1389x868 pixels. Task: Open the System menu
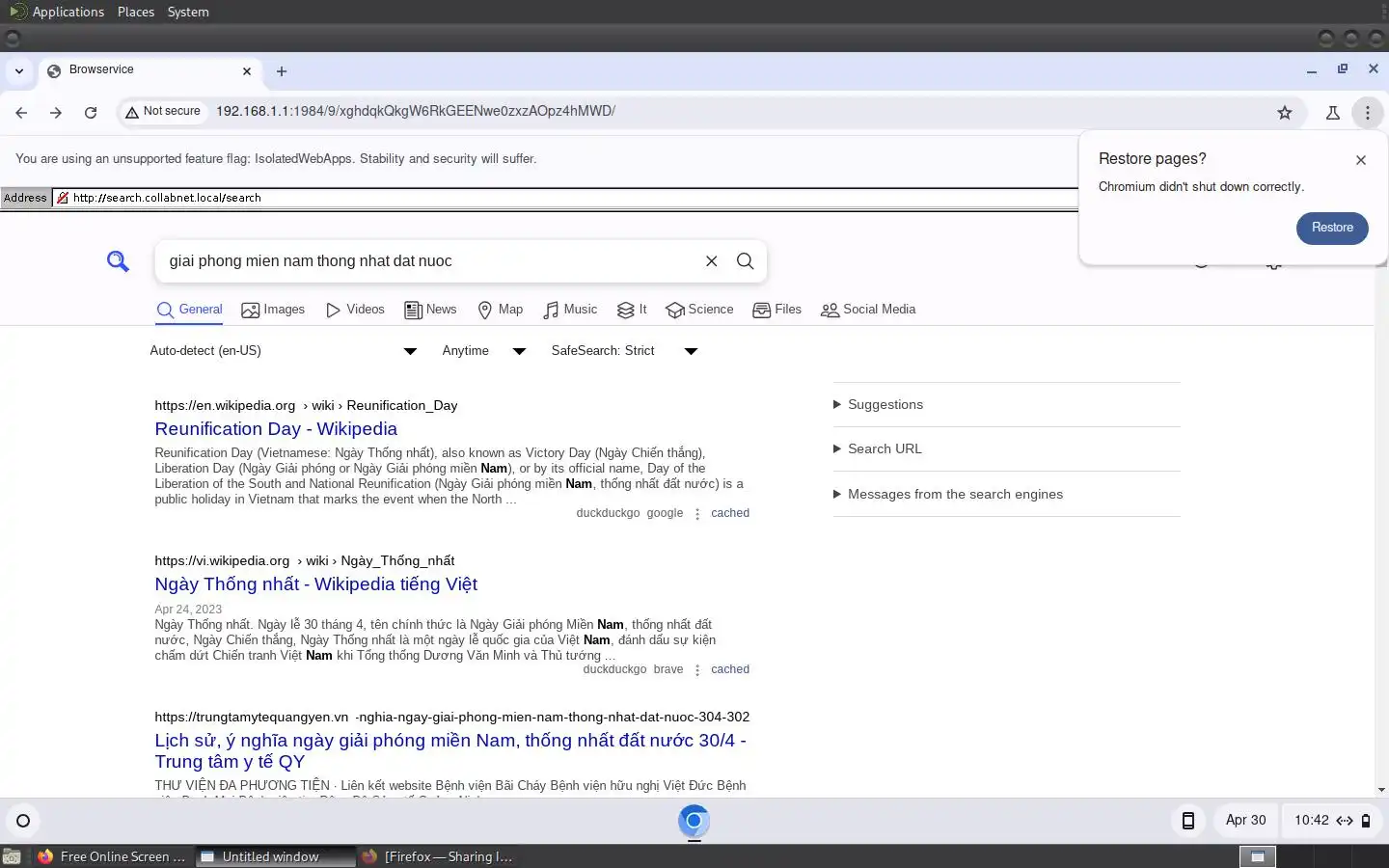pos(188,12)
